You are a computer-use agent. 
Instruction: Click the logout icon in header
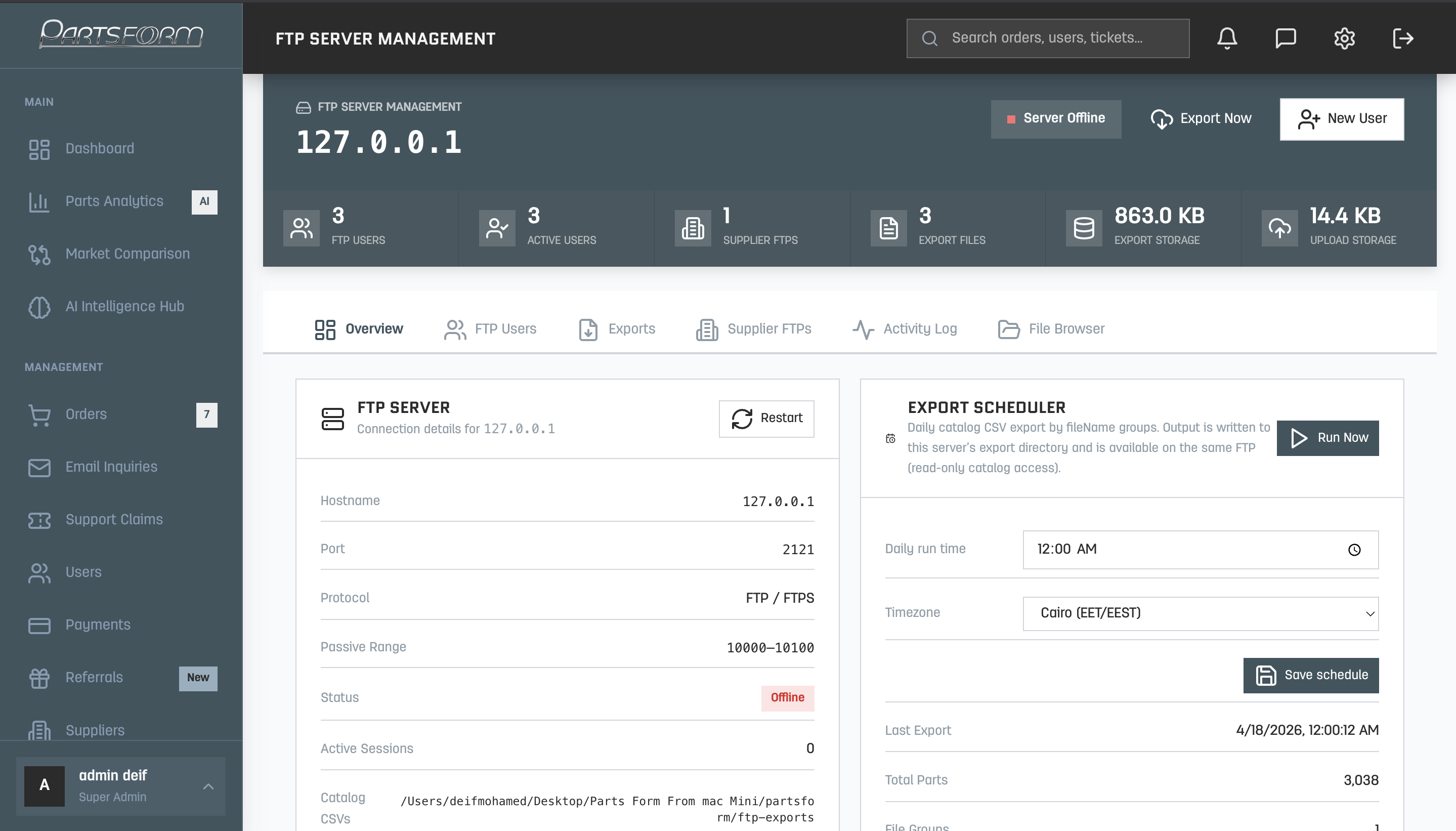tap(1403, 38)
